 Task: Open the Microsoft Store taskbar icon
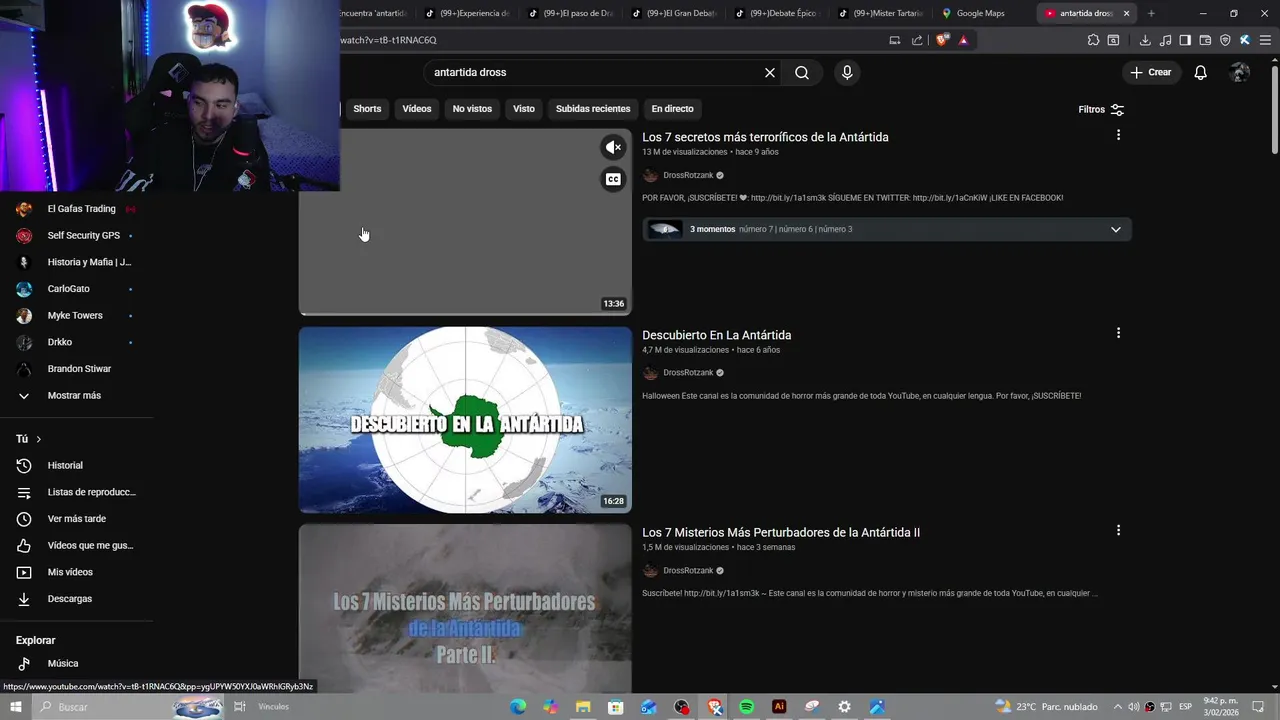(616, 707)
